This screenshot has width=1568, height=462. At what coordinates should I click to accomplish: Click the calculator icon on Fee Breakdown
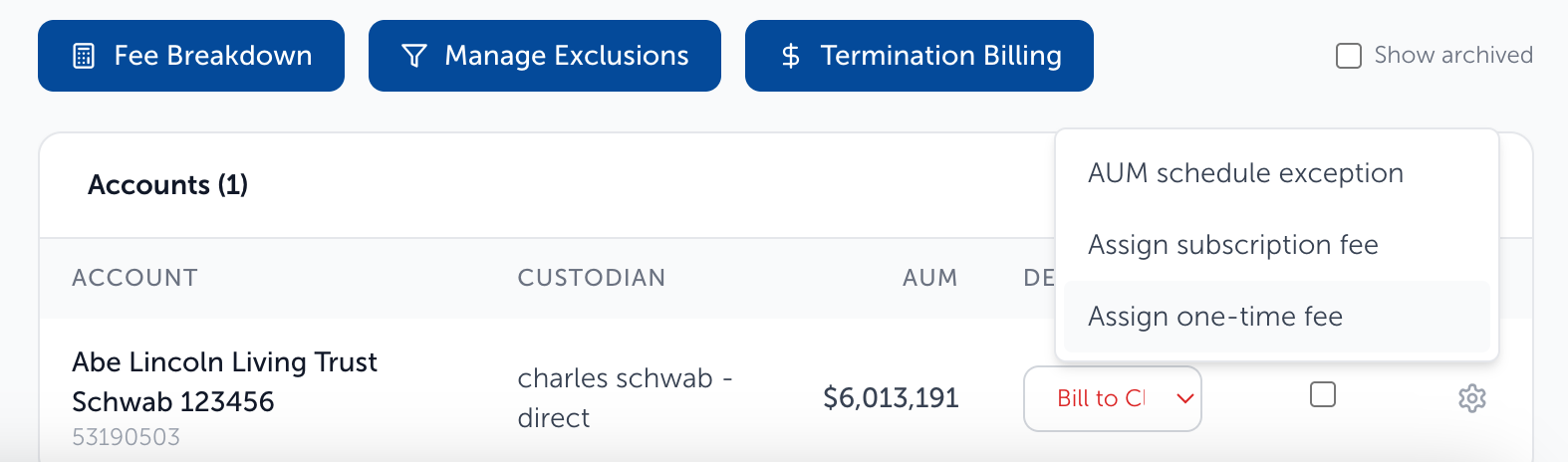pos(84,56)
